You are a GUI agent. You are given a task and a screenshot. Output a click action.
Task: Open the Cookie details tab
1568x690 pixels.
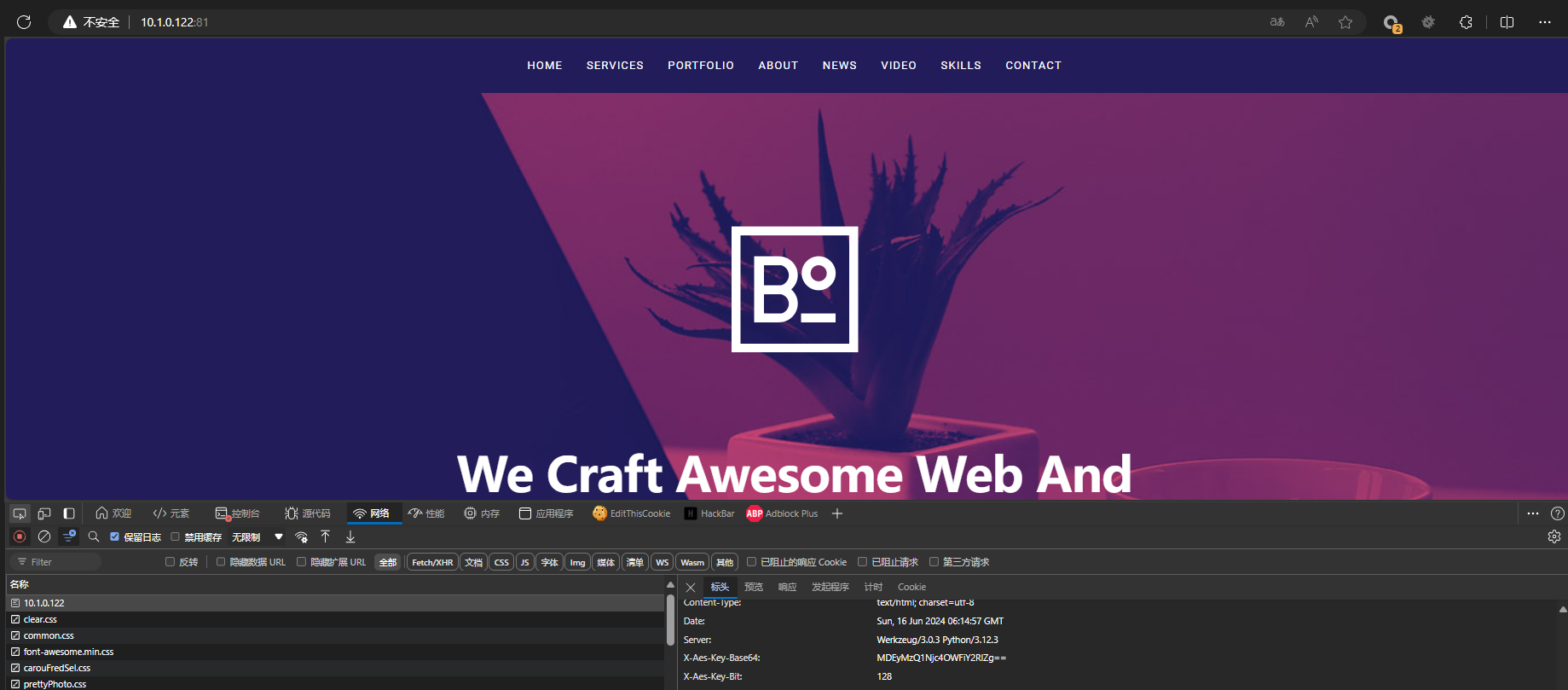pyautogui.click(x=911, y=587)
